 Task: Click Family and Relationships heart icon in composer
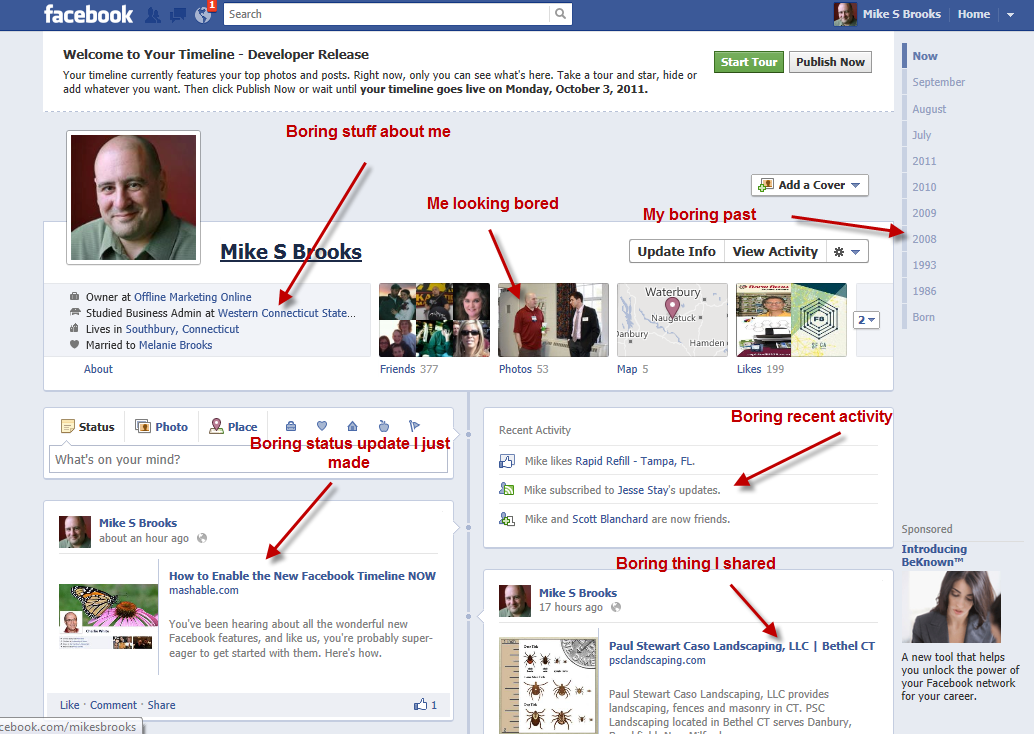tap(322, 426)
